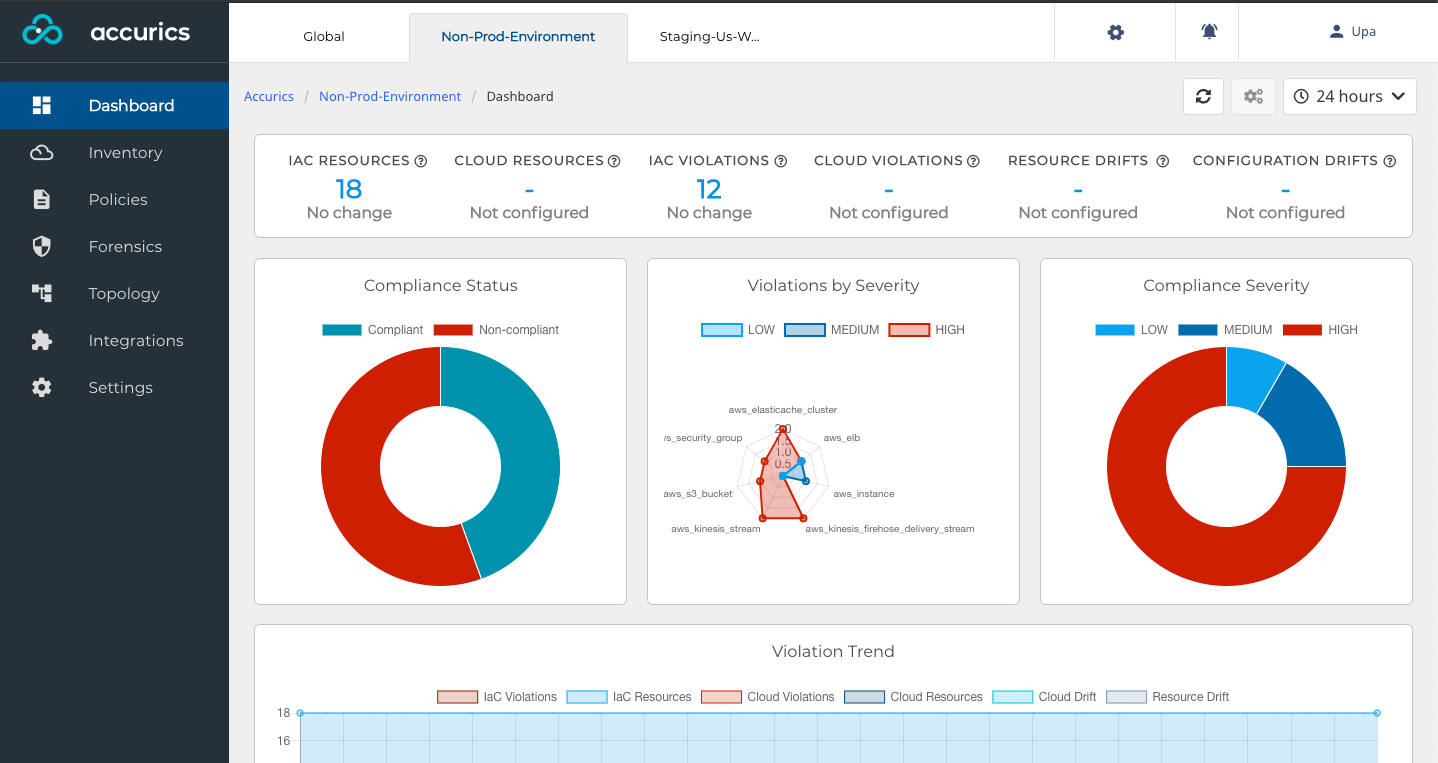Click the aws_kinesis_stream radar label
The image size is (1438, 763).
tap(716, 529)
